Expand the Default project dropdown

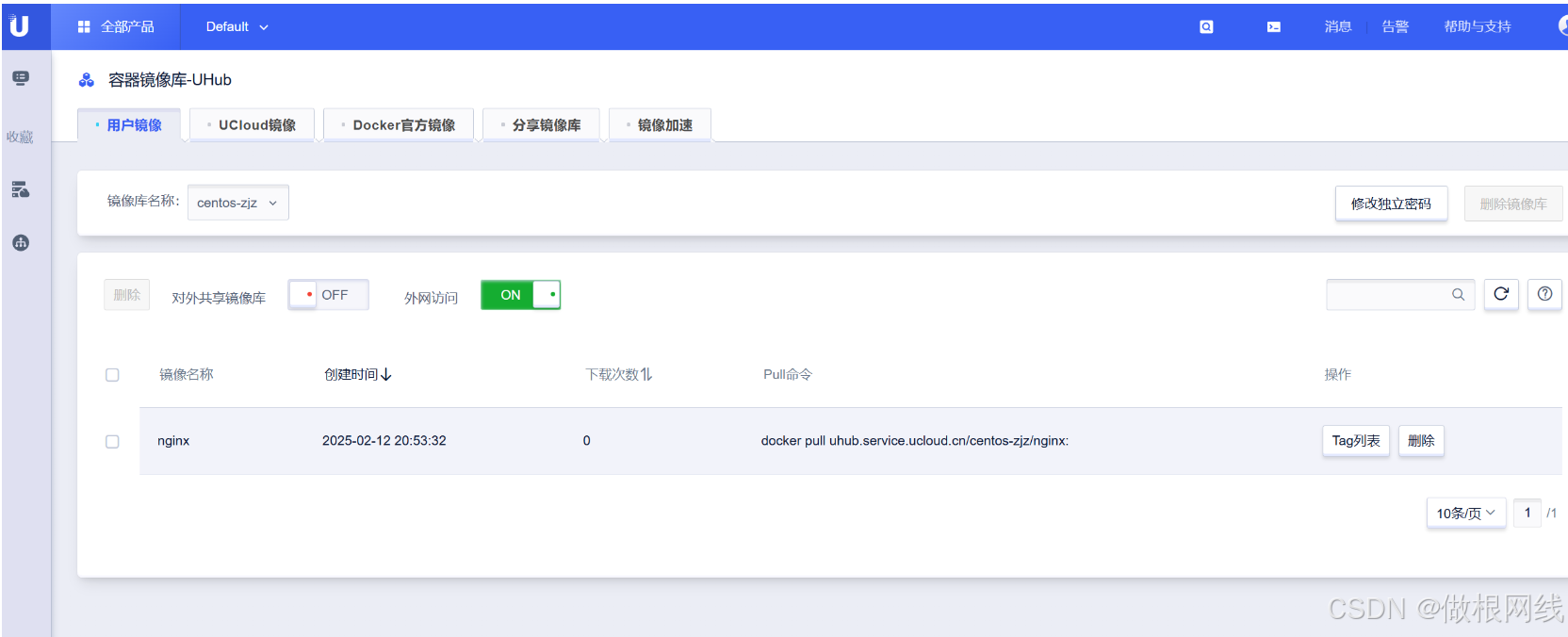tap(237, 26)
